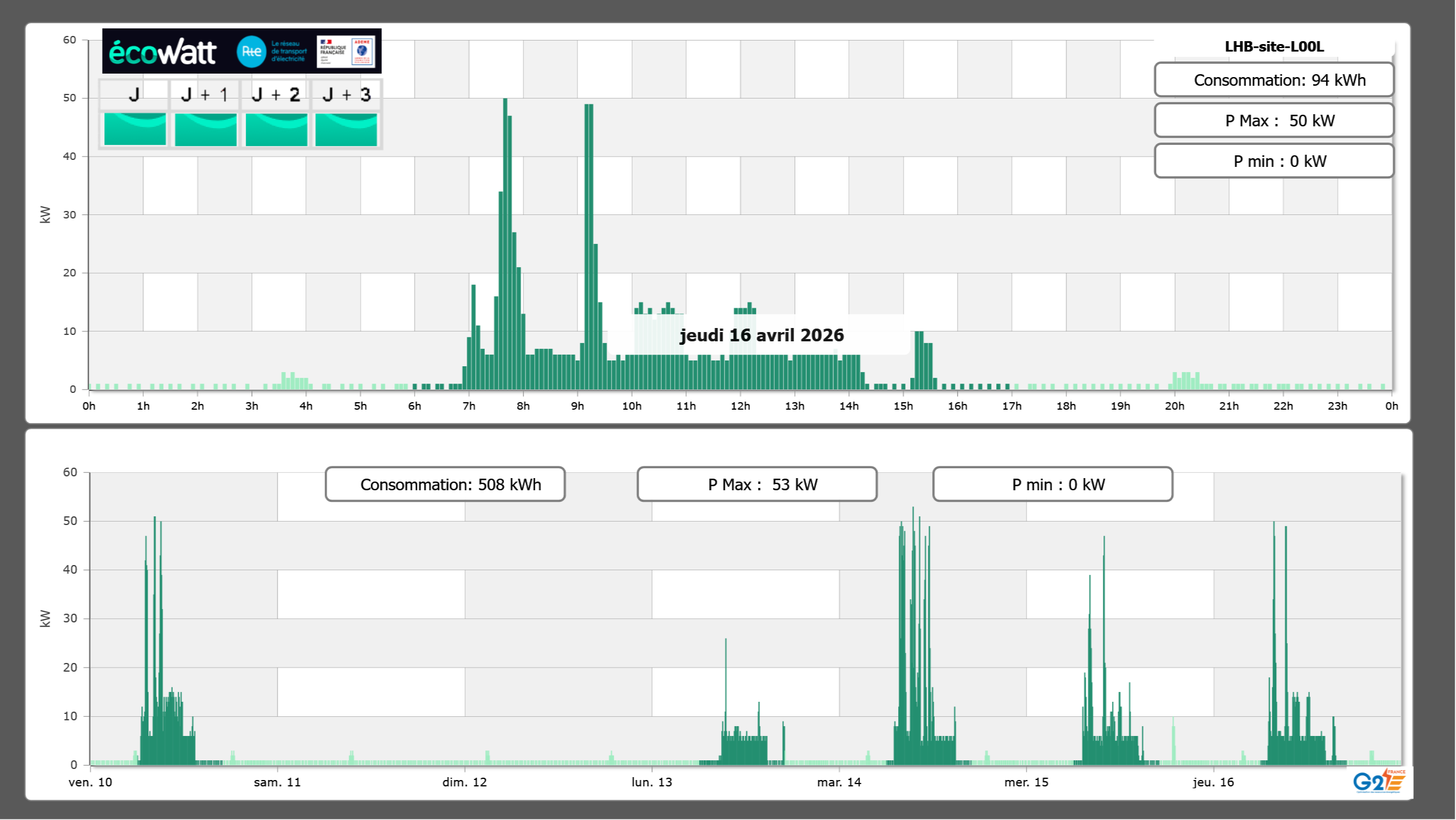Click the green signal under J
Screen dimensions: 1456x820
pos(135,129)
